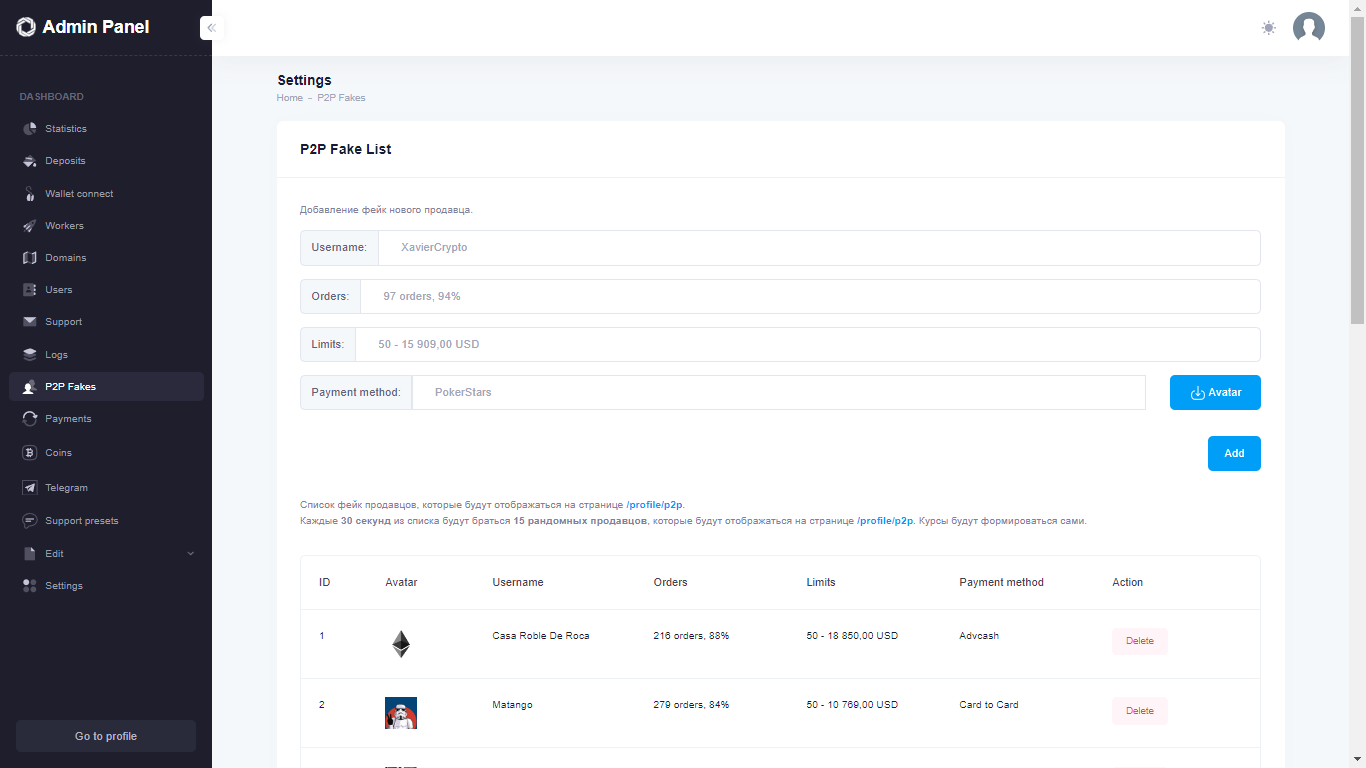The height and width of the screenshot is (768, 1366).
Task: Delete the Casa Roble De Roca entry
Action: tap(1139, 641)
